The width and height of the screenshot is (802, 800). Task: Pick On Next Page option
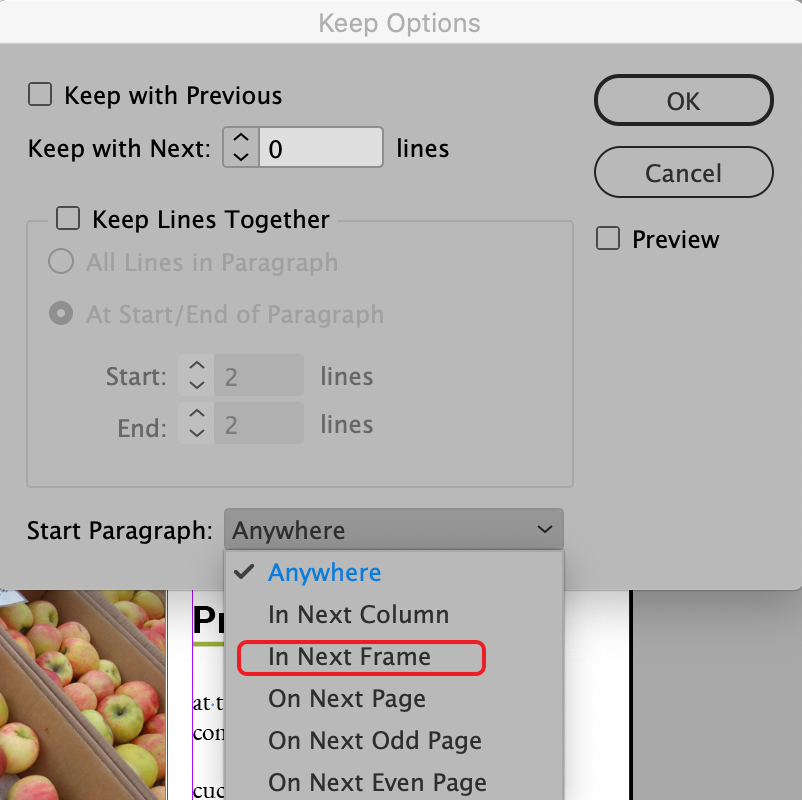click(346, 699)
